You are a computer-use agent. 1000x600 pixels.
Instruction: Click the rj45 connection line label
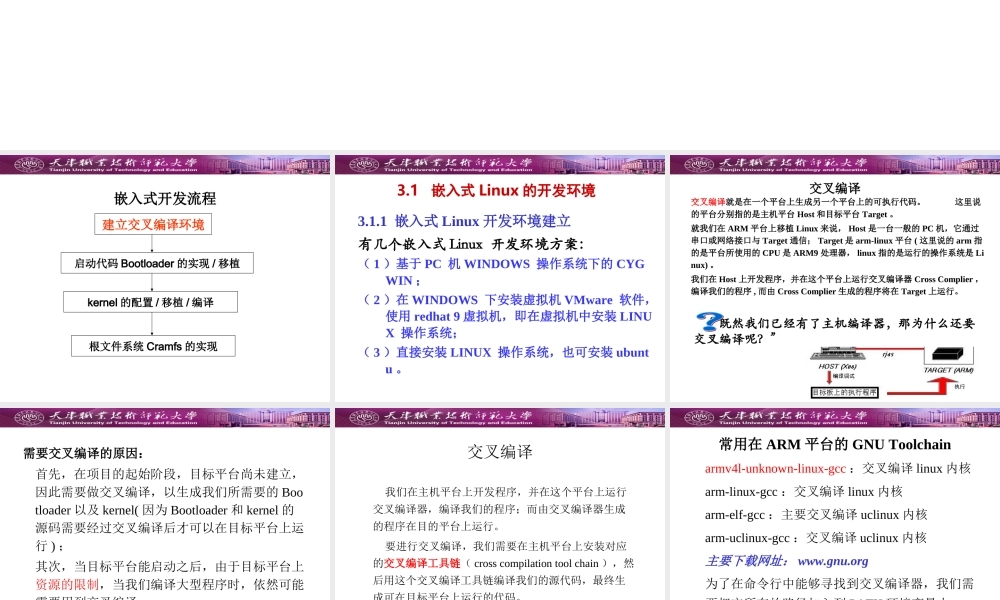886,352
